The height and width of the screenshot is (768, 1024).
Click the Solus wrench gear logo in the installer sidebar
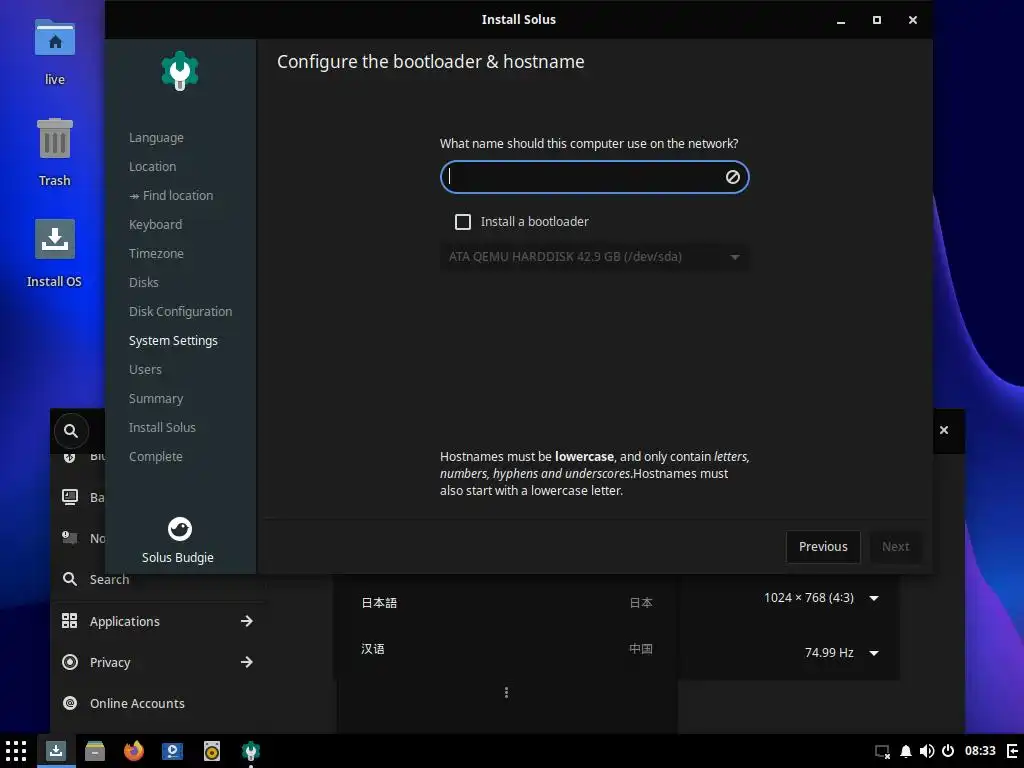(180, 71)
